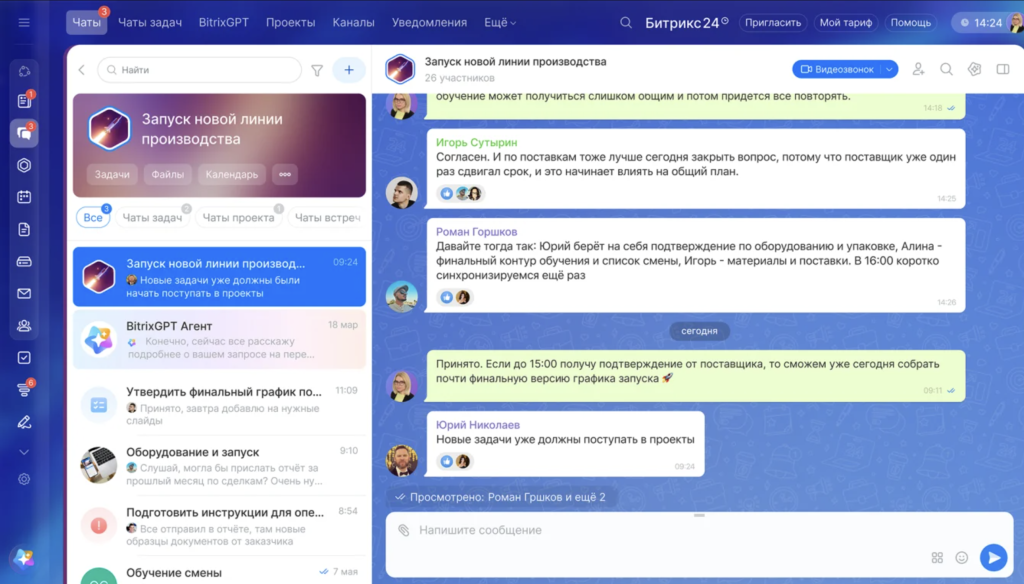Click sender name Роман Горшков
This screenshot has width=1024, height=584.
(x=476, y=232)
